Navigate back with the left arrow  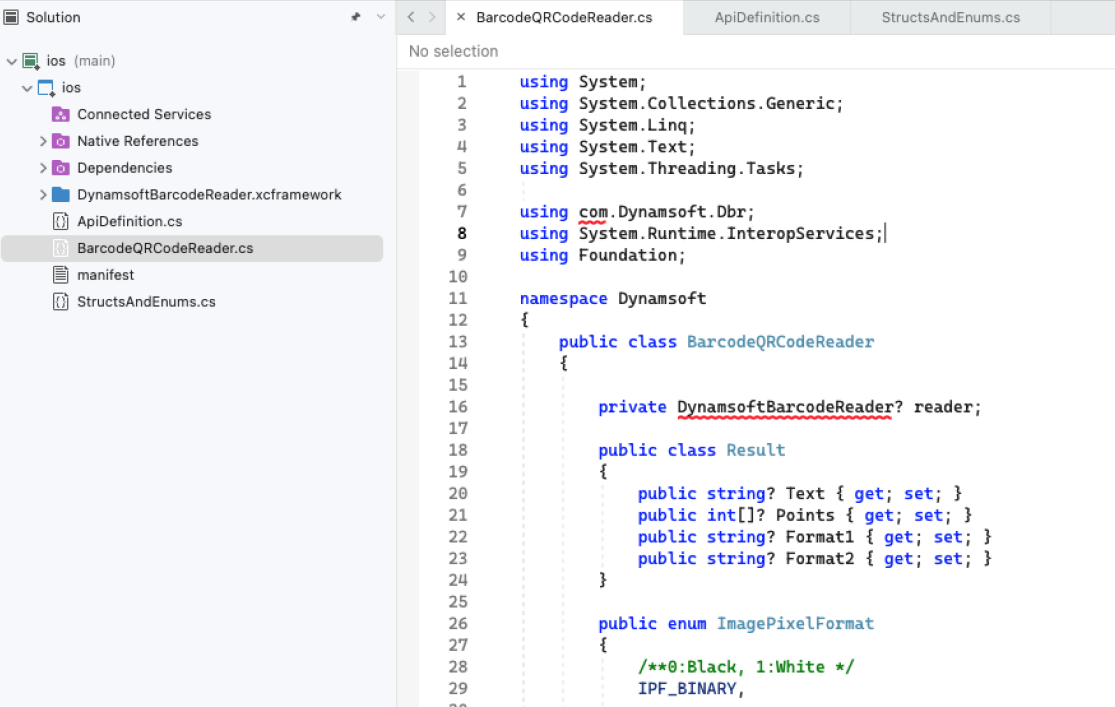pyautogui.click(x=412, y=17)
